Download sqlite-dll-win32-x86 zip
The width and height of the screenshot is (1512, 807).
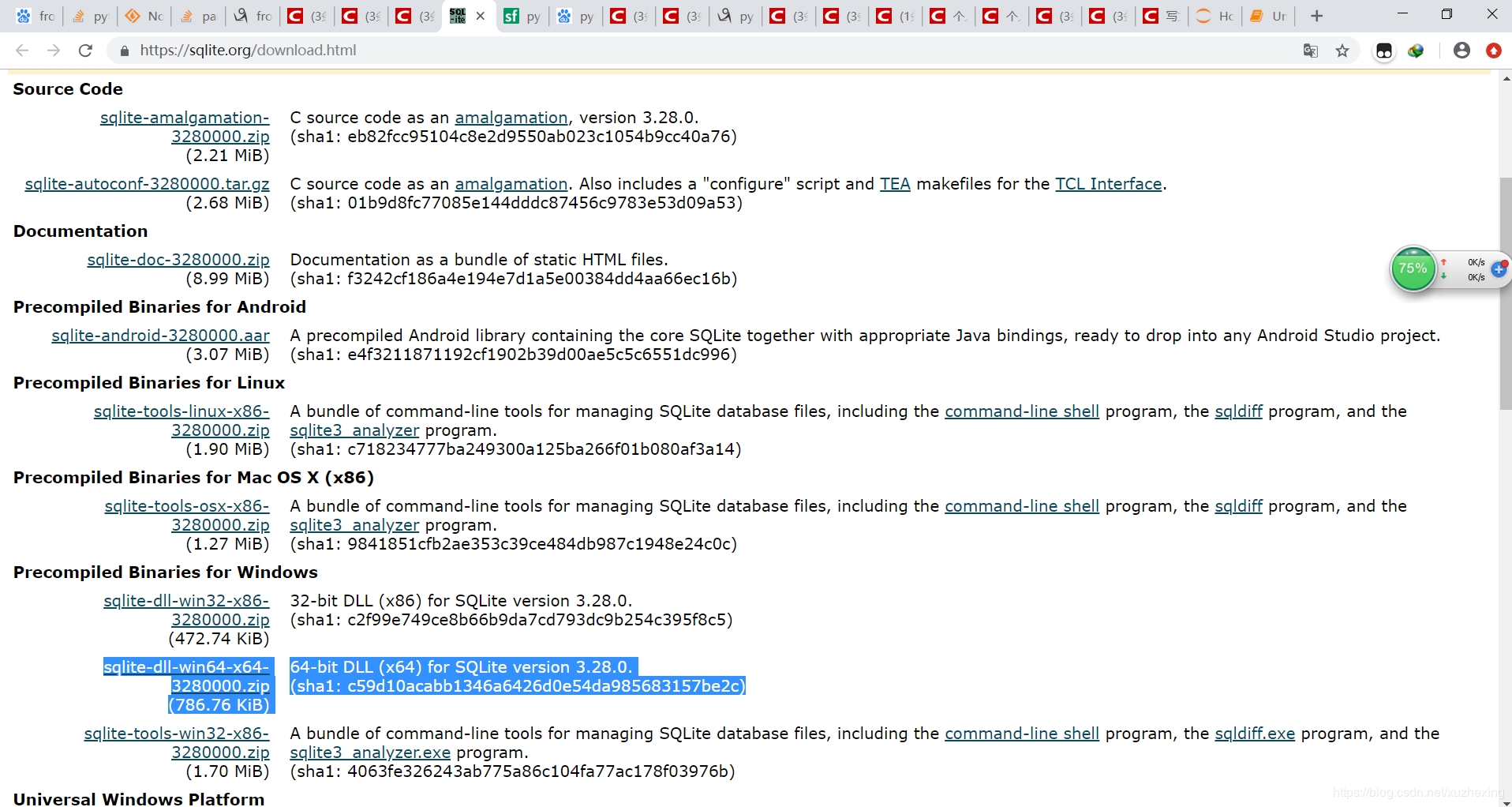(186, 610)
